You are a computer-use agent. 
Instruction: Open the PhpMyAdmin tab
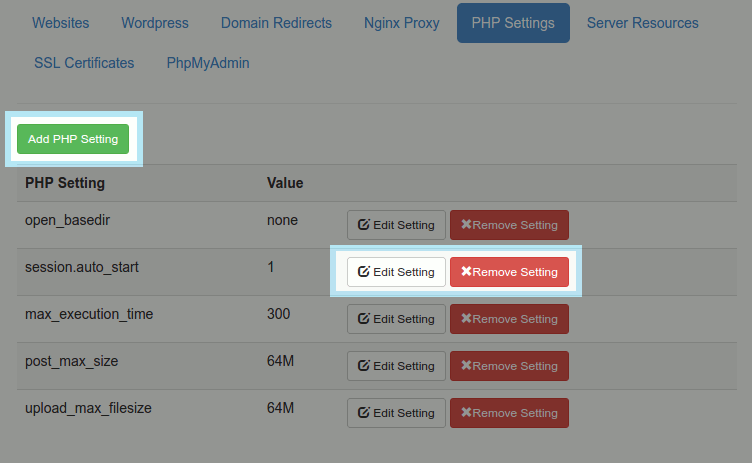point(208,63)
